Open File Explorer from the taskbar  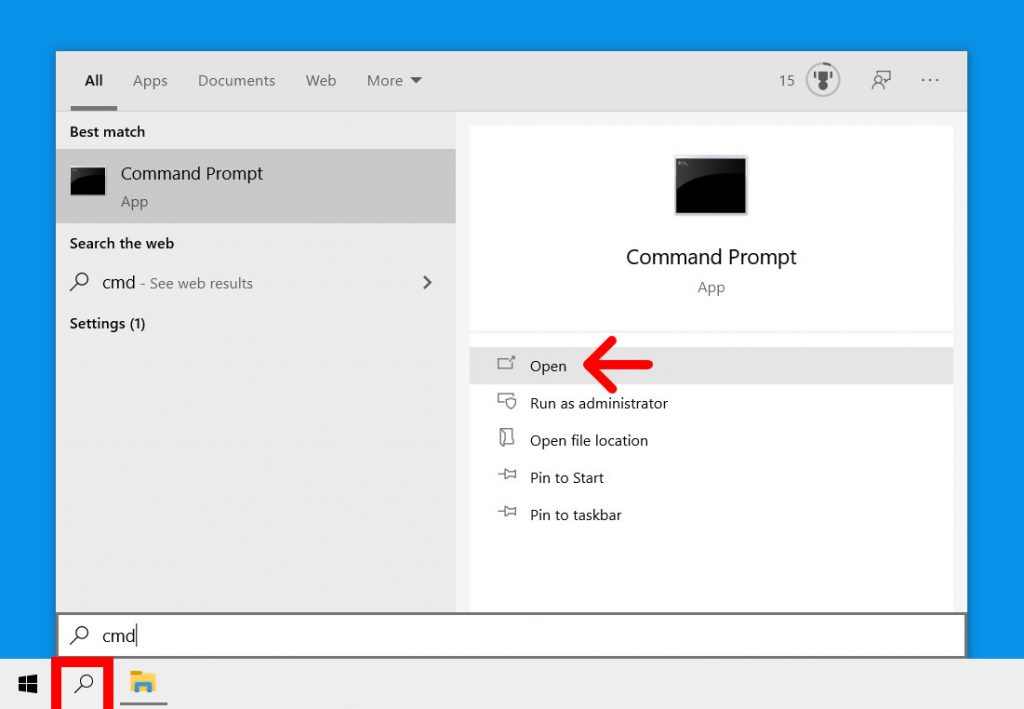[142, 682]
